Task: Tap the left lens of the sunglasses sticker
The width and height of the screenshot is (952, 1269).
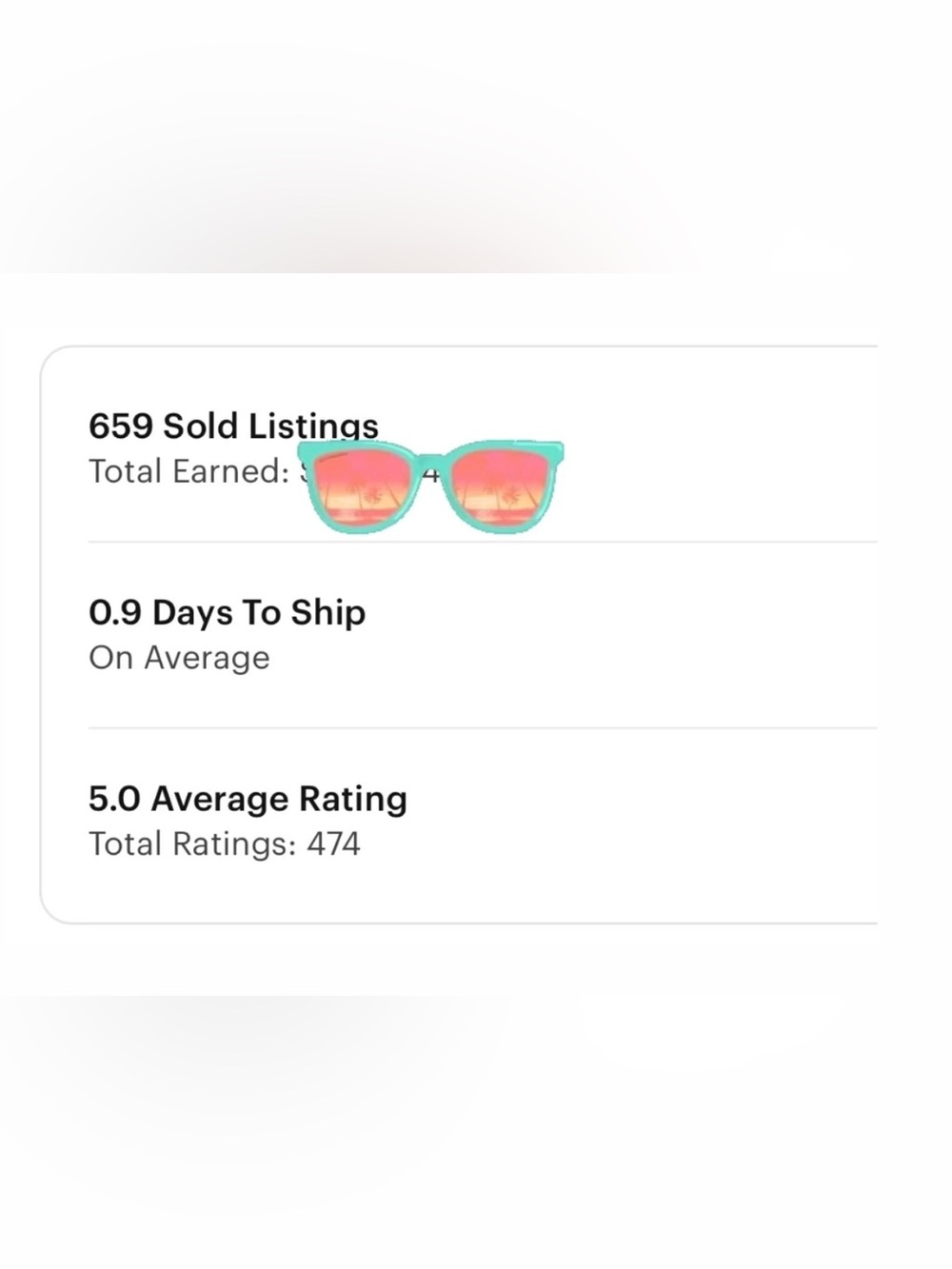Action: point(363,489)
